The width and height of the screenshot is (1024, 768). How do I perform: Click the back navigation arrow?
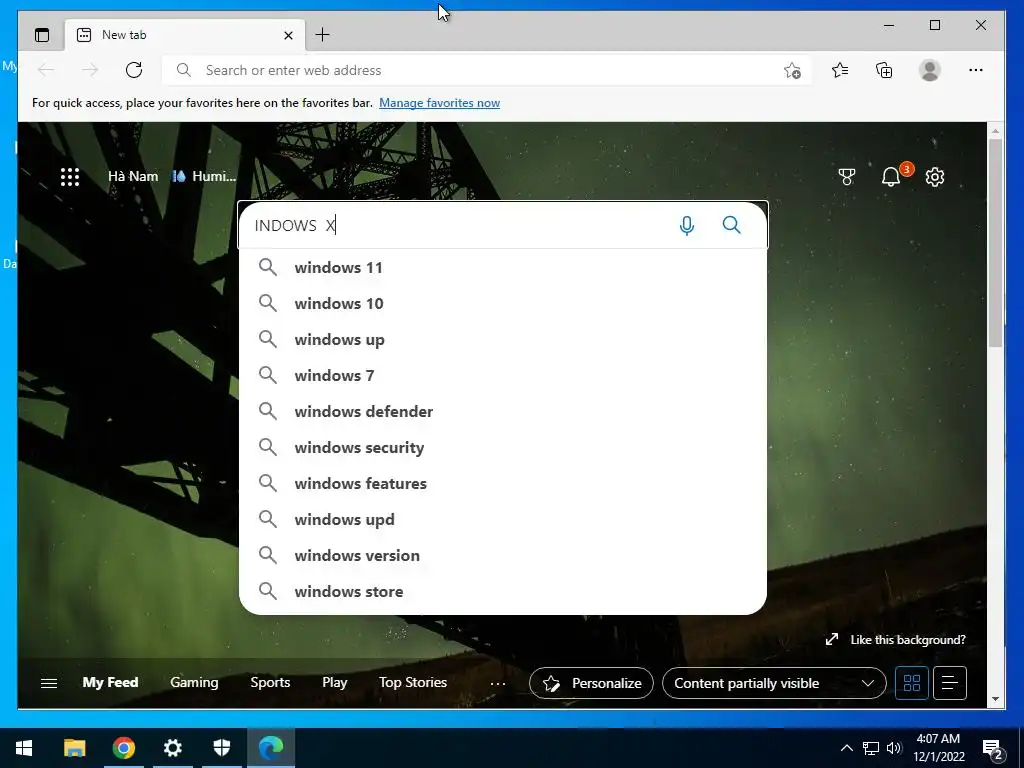[x=46, y=70]
